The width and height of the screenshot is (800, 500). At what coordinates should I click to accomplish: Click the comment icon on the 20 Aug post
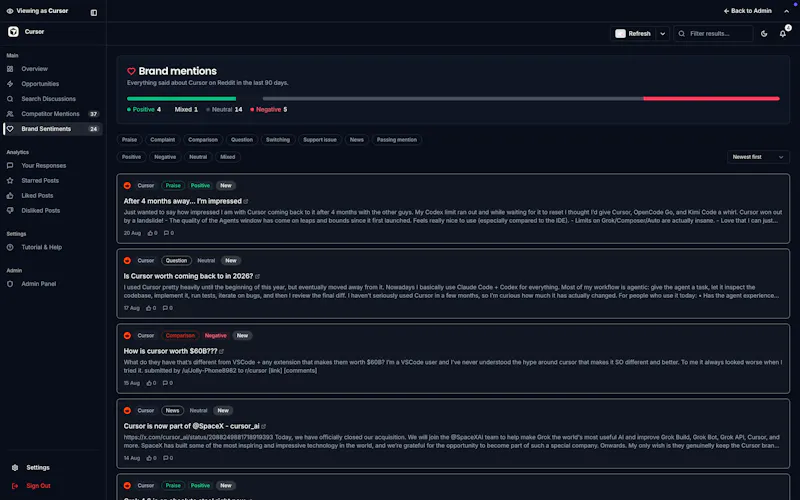coord(166,233)
